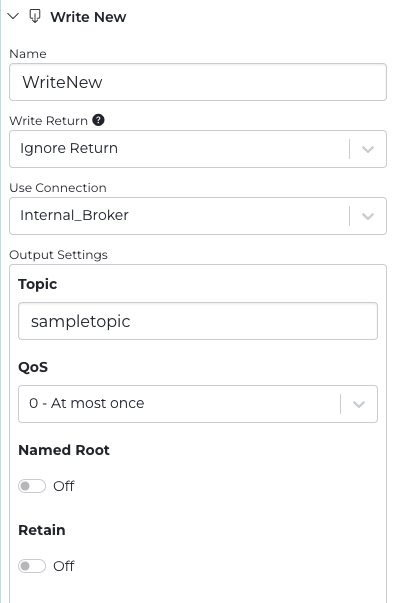Image resolution: width=400 pixels, height=603 pixels.
Task: Open the Internal_Broker connection selector
Action: click(198, 216)
